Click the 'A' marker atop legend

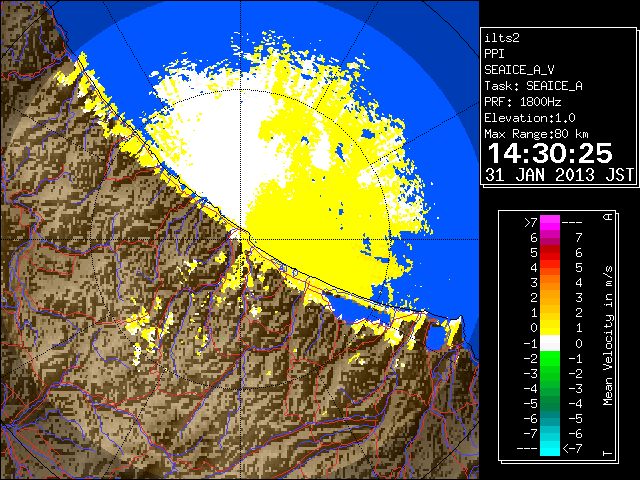click(608, 217)
